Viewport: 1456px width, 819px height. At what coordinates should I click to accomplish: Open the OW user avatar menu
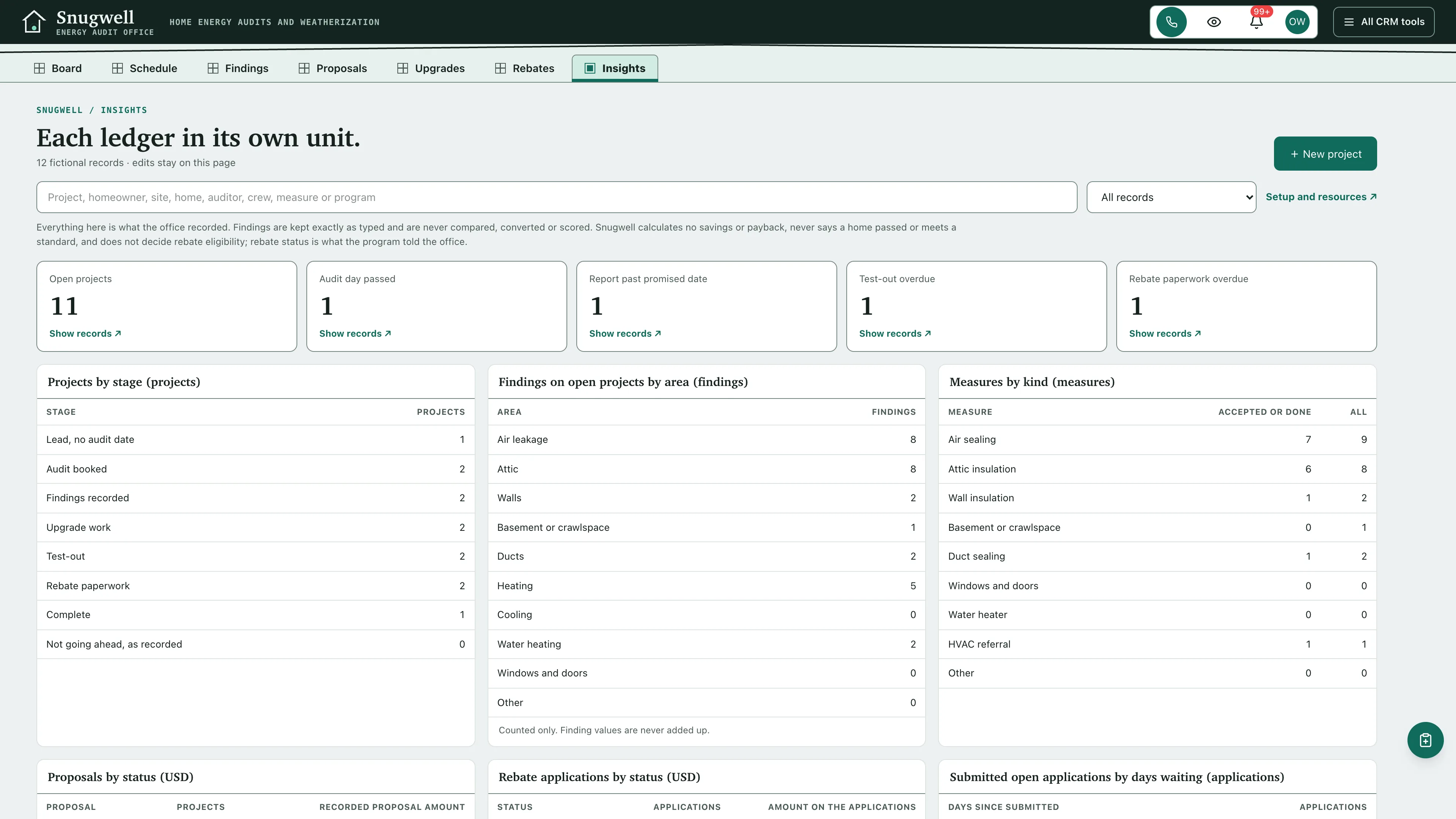click(1297, 22)
